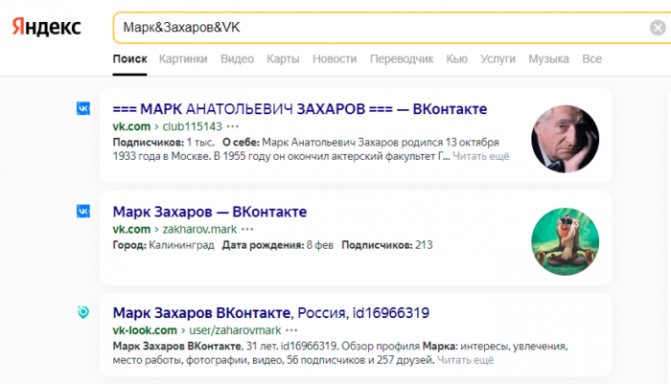Click the vk-look favicon beside id16966319 result
The width and height of the screenshot is (671, 384).
(x=83, y=312)
